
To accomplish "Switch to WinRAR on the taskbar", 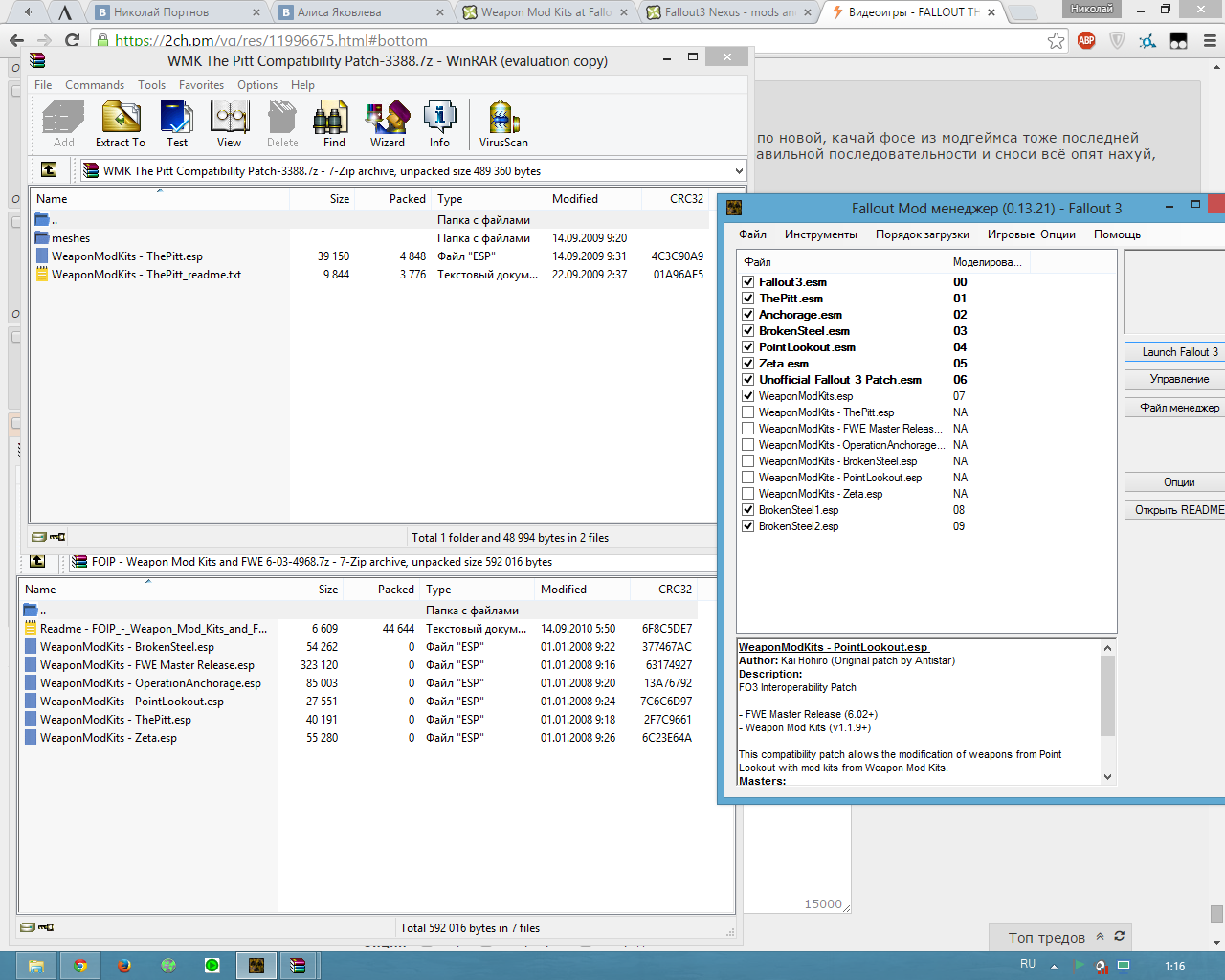I will [x=298, y=966].
